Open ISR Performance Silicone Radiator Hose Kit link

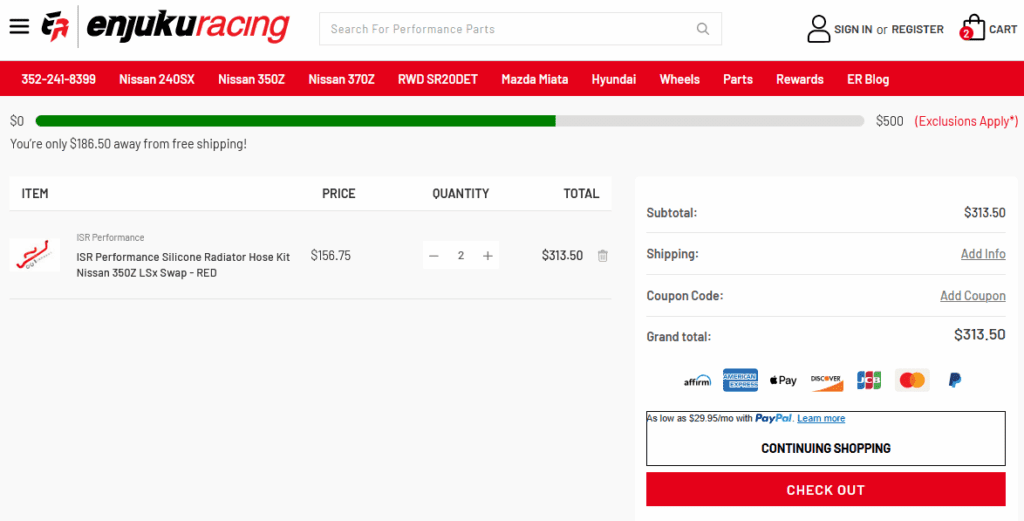pos(183,265)
